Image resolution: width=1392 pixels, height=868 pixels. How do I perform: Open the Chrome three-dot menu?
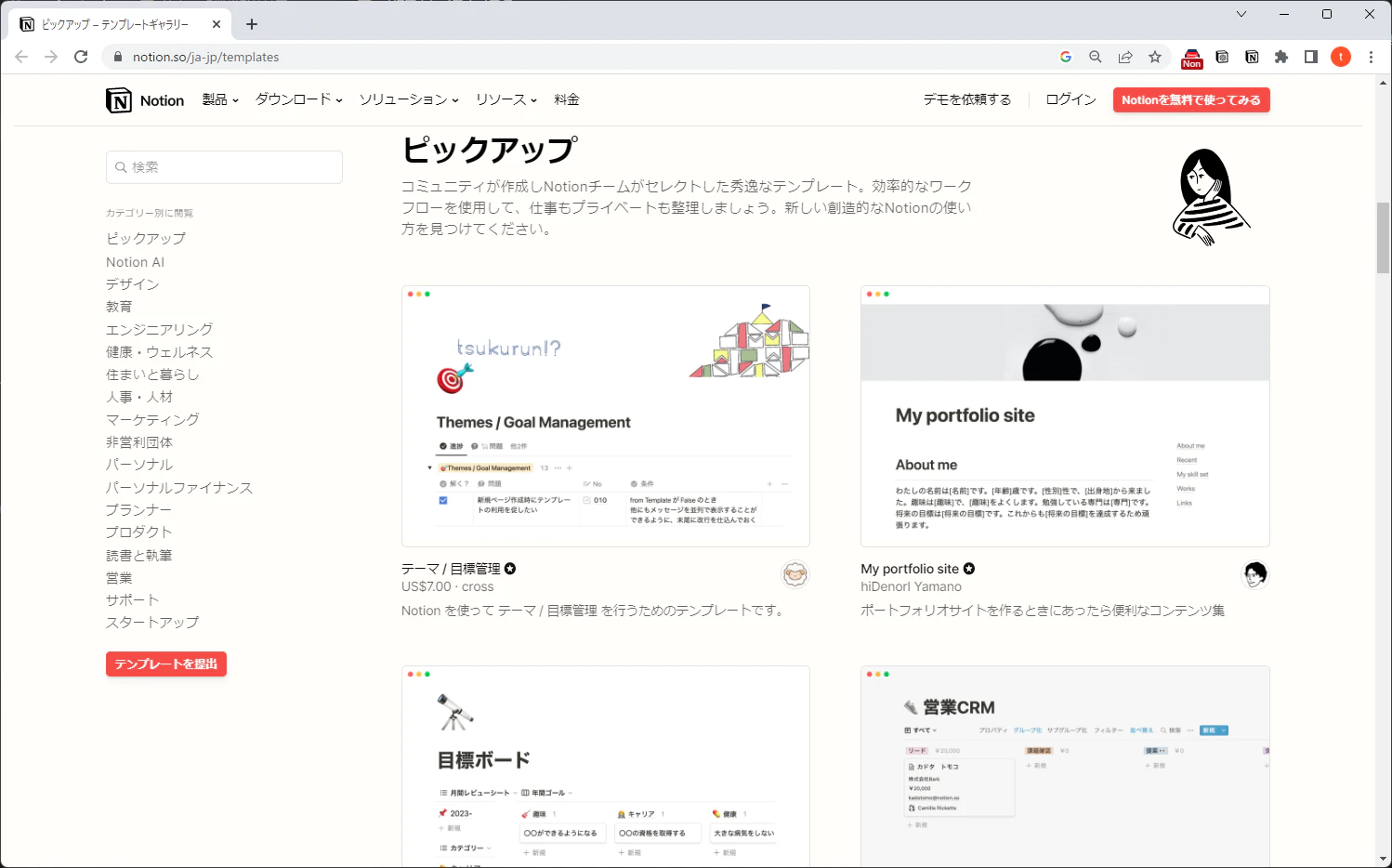(1371, 57)
